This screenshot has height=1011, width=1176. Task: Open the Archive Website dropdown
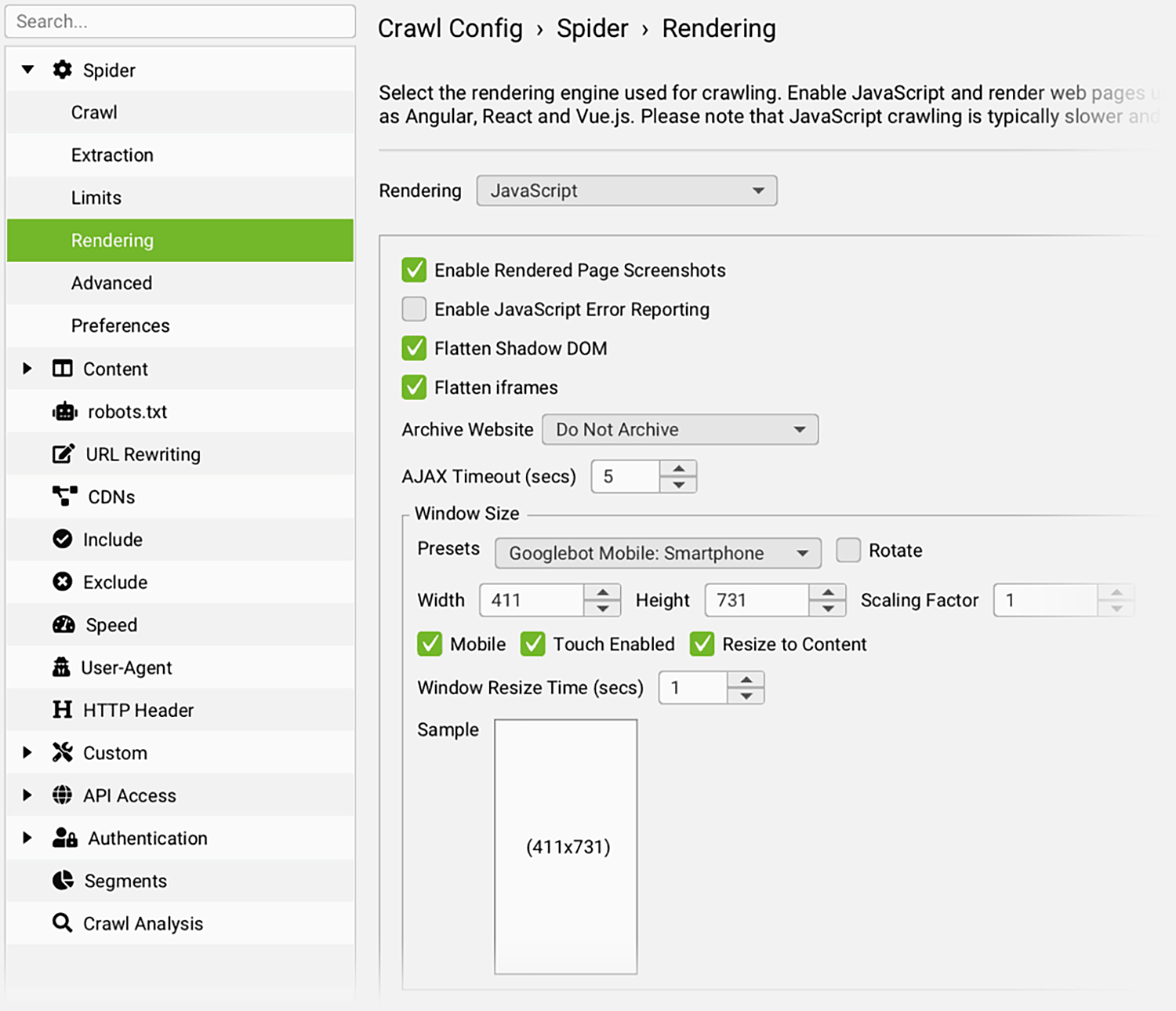pyautogui.click(x=681, y=430)
